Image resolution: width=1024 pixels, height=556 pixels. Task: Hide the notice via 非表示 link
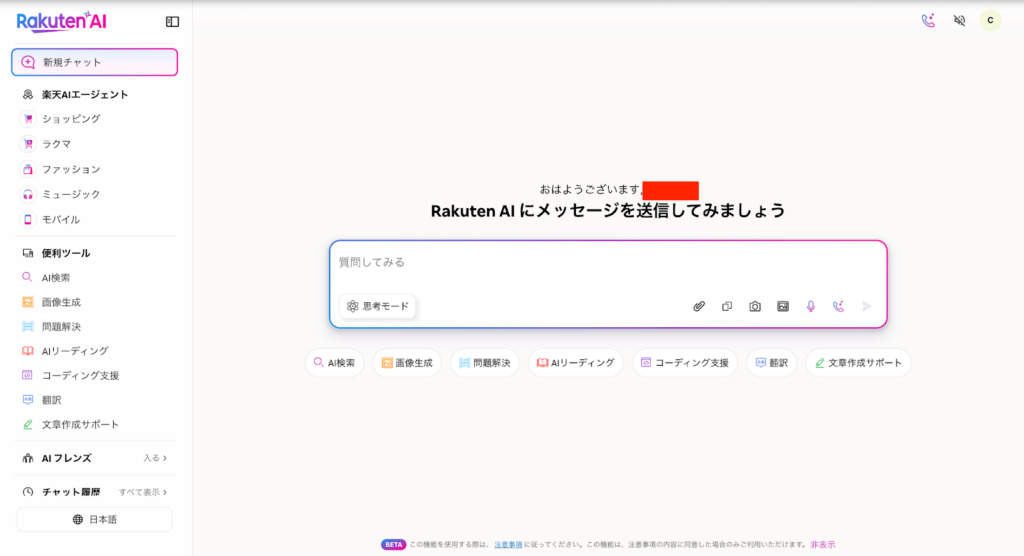pos(823,544)
